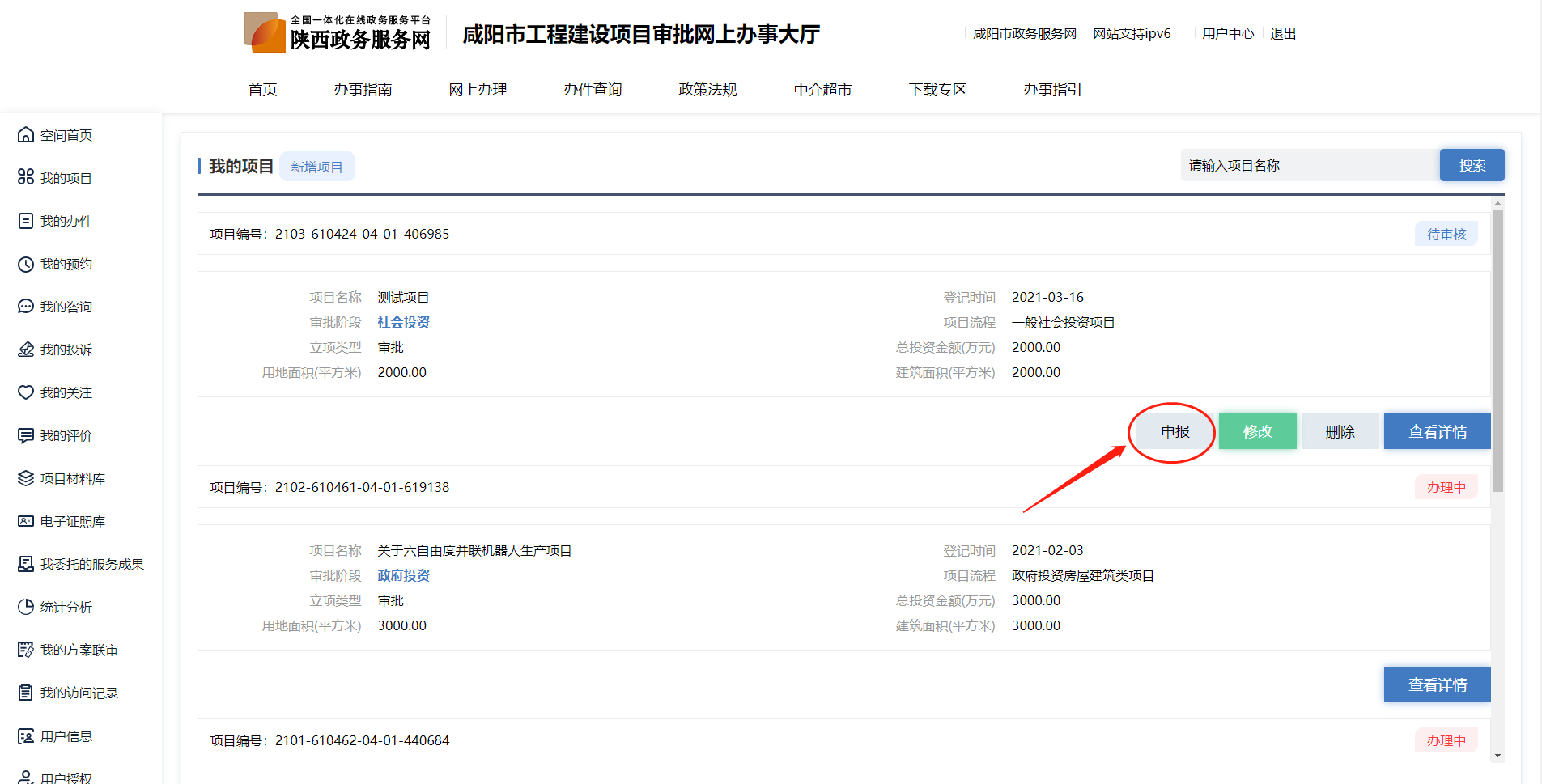Click the 删除 button for the test project
Screen dimensions: 1542x784
click(1340, 431)
